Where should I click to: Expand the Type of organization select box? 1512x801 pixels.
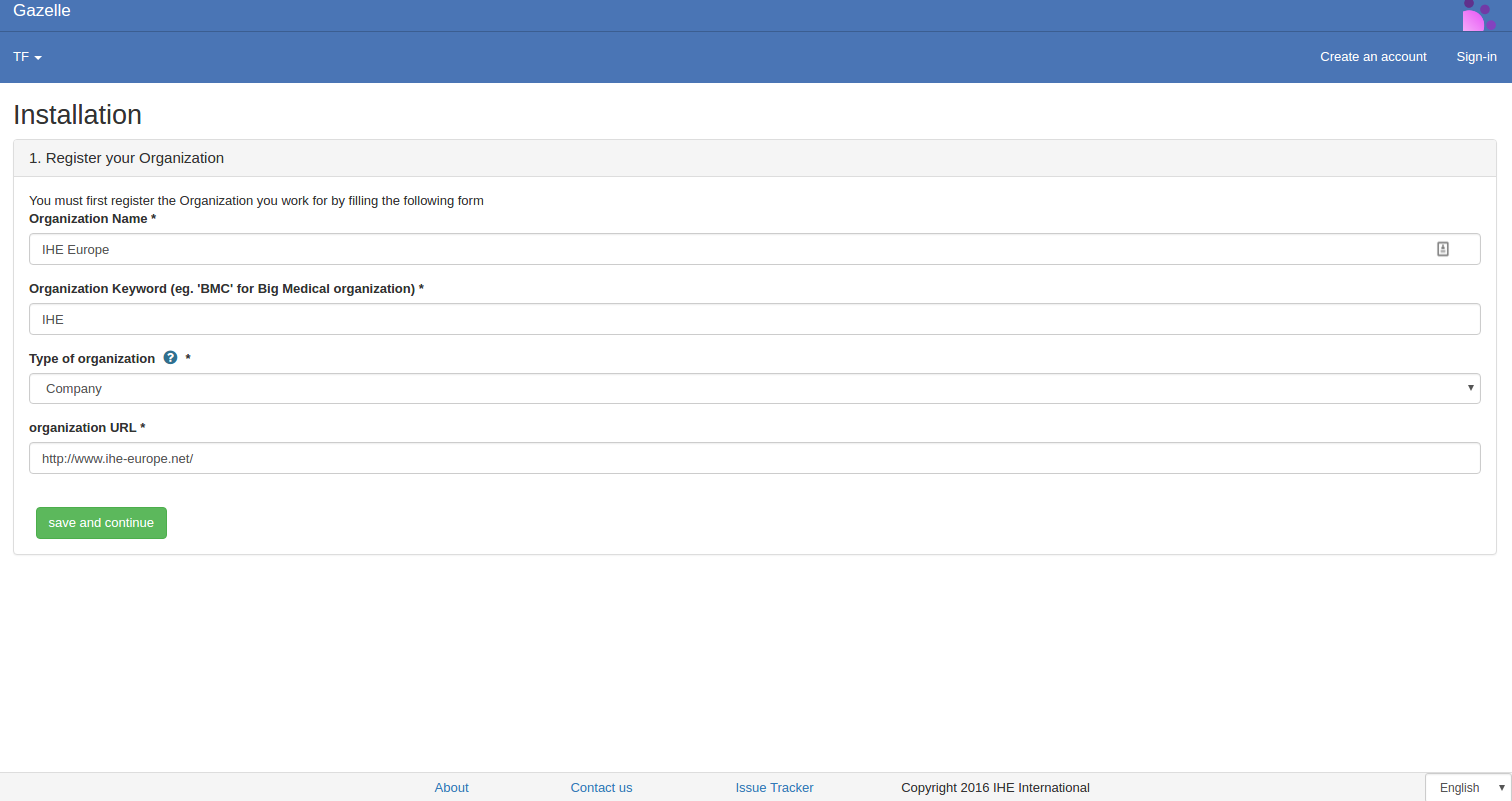tap(754, 388)
